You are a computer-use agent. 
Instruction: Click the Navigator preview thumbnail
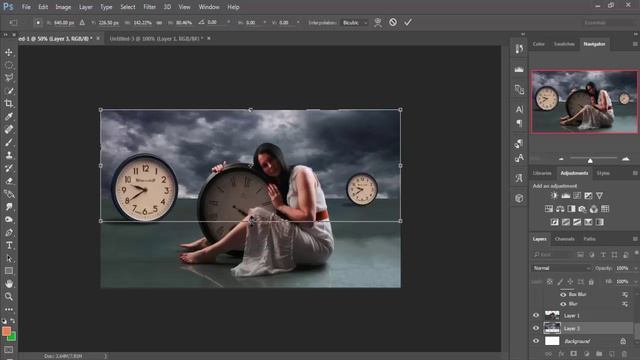click(x=584, y=102)
